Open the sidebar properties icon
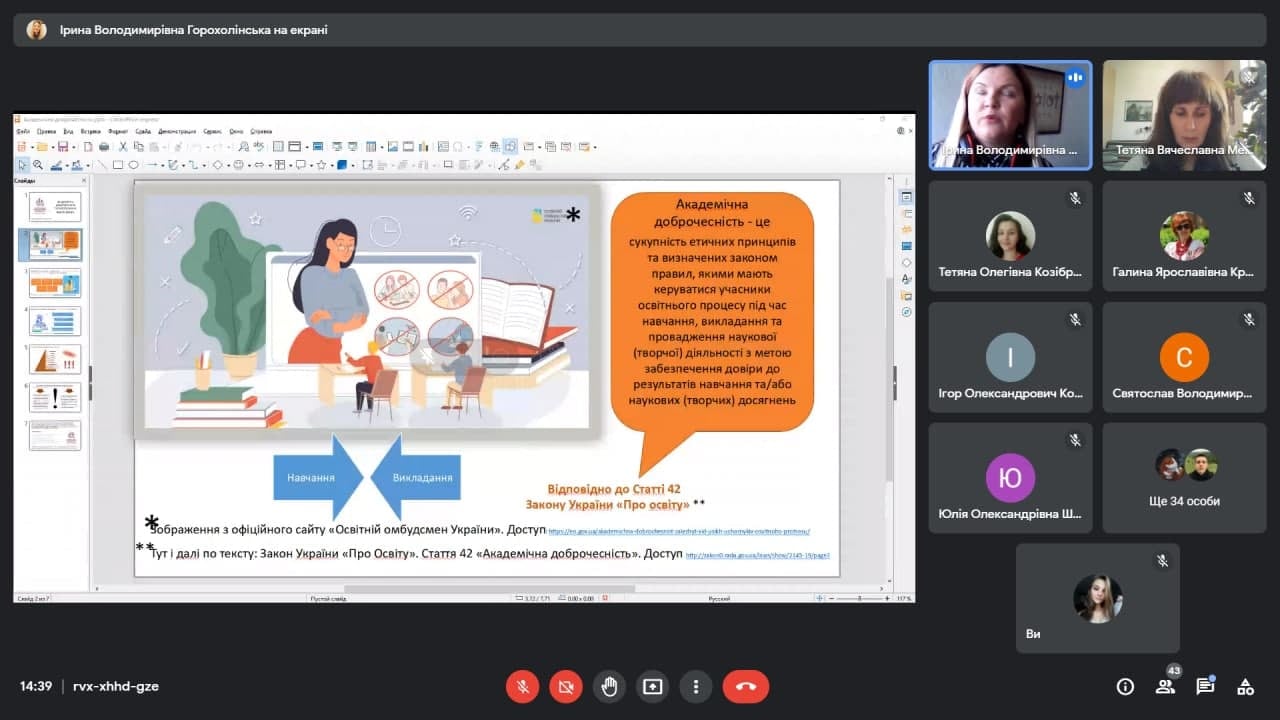The width and height of the screenshot is (1280, 720). coord(906,197)
